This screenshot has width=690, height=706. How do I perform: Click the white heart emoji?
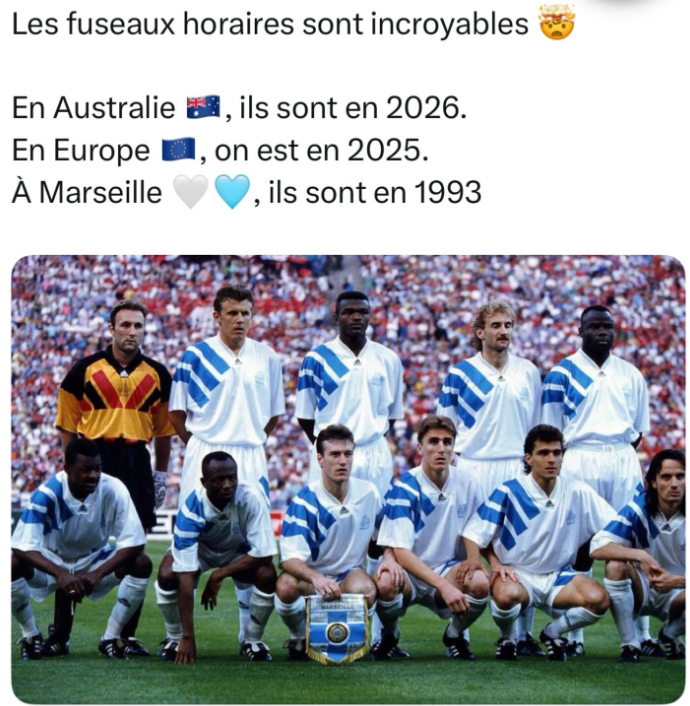pos(191,192)
